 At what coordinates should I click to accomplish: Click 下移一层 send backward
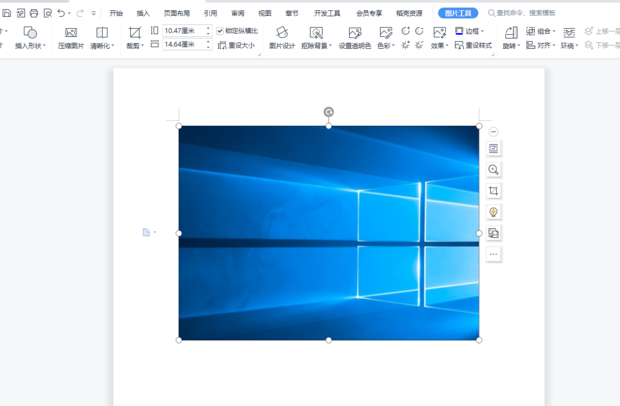pyautogui.click(x=602, y=45)
